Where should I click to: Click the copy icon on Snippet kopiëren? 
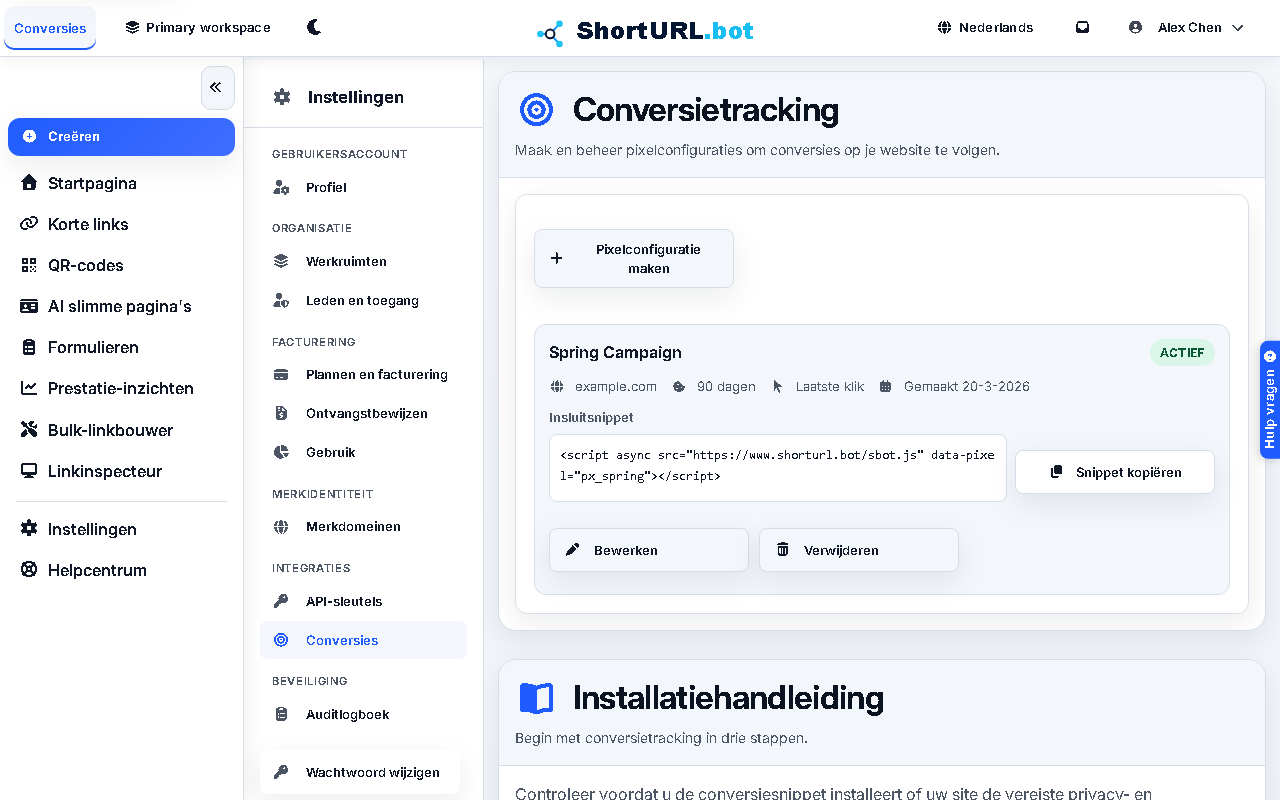point(1056,472)
